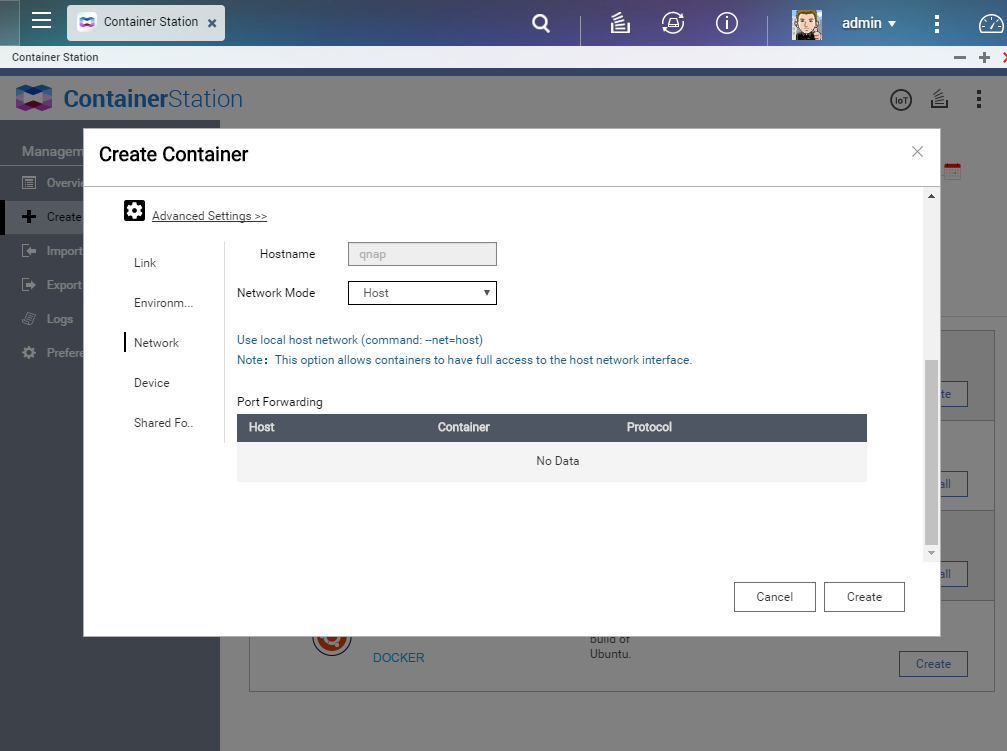The image size is (1007, 751).
Task: Open Container Station three-dot options menu
Action: point(979,99)
